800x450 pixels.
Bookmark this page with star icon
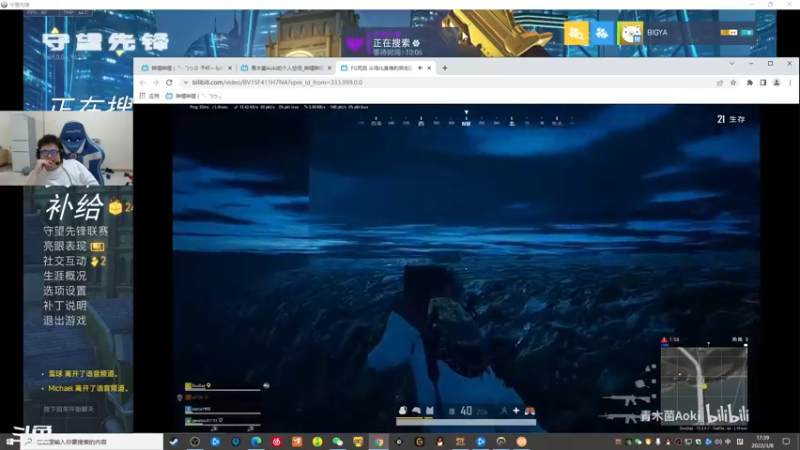point(733,83)
